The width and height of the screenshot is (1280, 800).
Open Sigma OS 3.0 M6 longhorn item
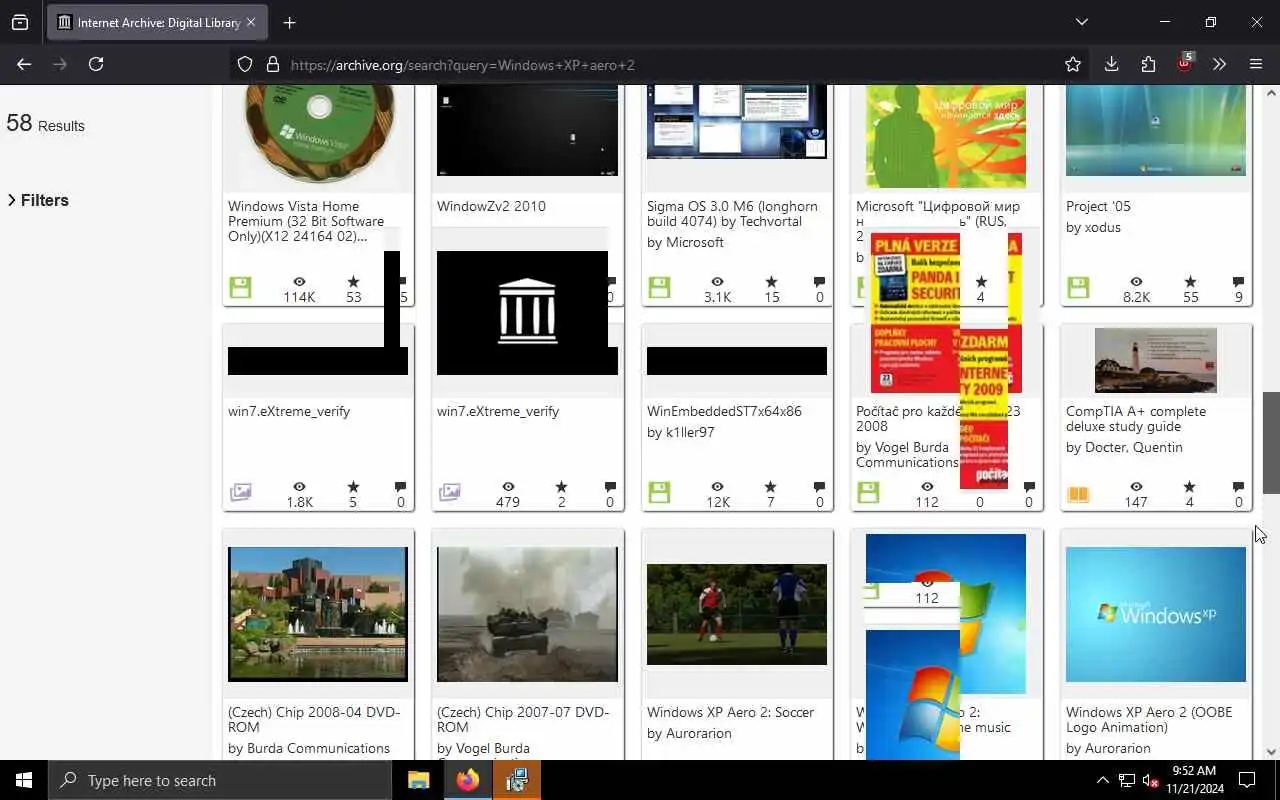click(x=732, y=214)
